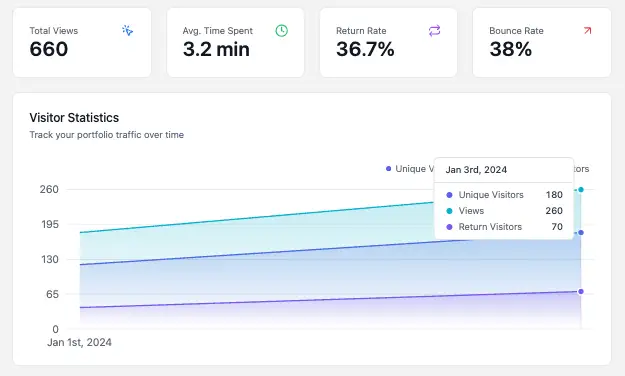Click the 130 y-axis label
This screenshot has height=376, width=625.
[x=50, y=260]
